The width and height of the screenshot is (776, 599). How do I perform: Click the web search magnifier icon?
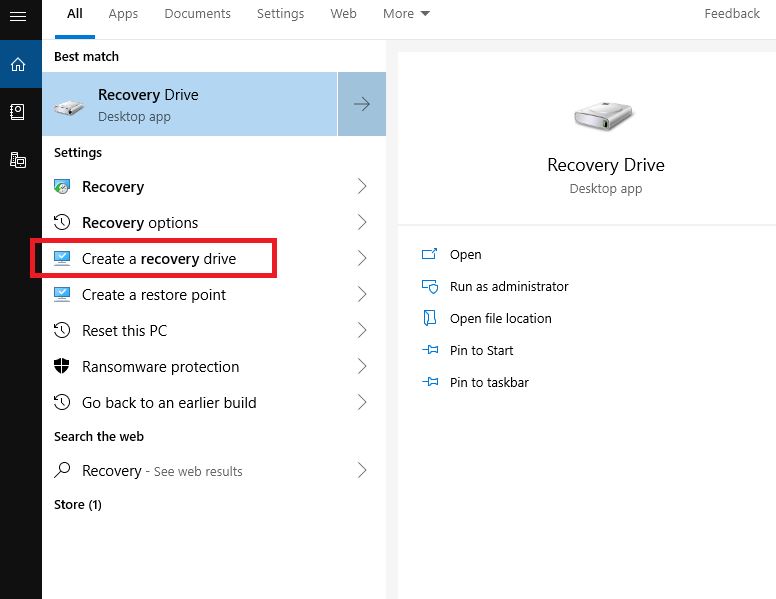coord(62,470)
